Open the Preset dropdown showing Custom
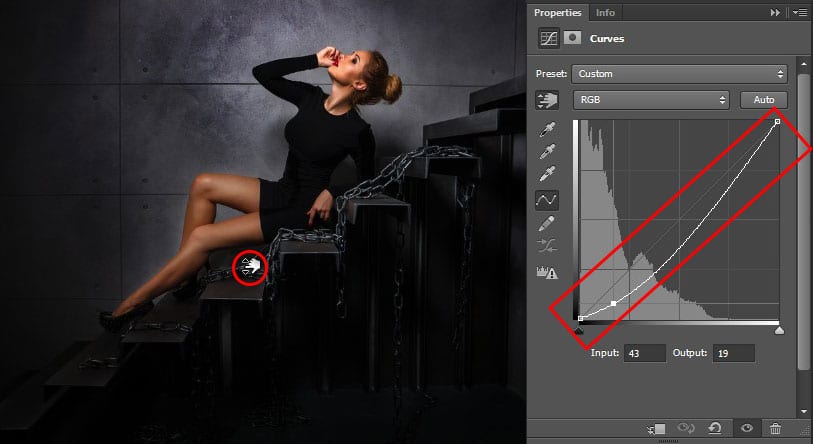Screen dimensions: 813x444 tap(679, 74)
